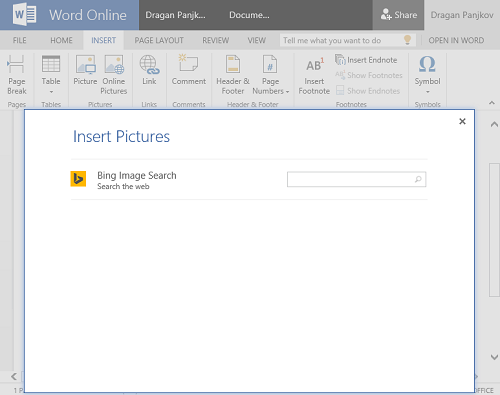The height and width of the screenshot is (395, 500).
Task: Switch to the HOME tab
Action: tap(61, 40)
